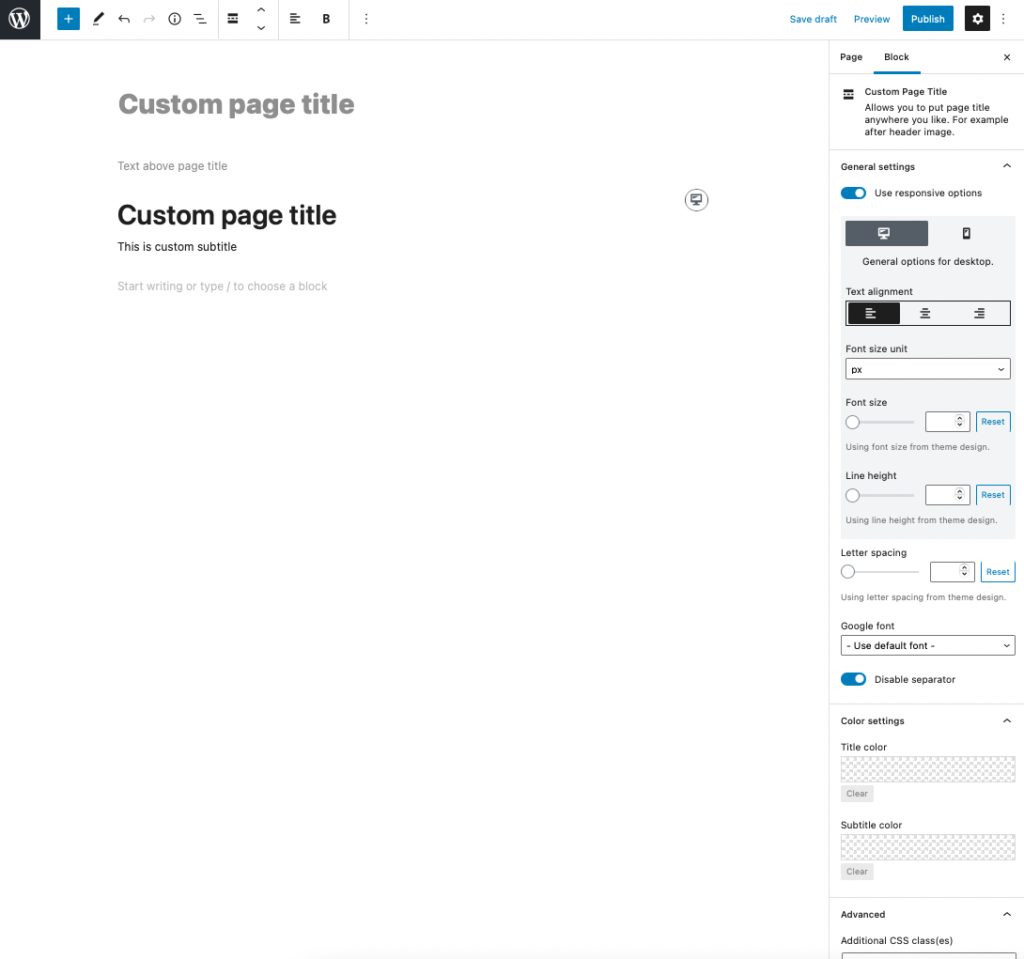Click the editor settings gear icon
The image size is (1024, 959).
coord(977,18)
